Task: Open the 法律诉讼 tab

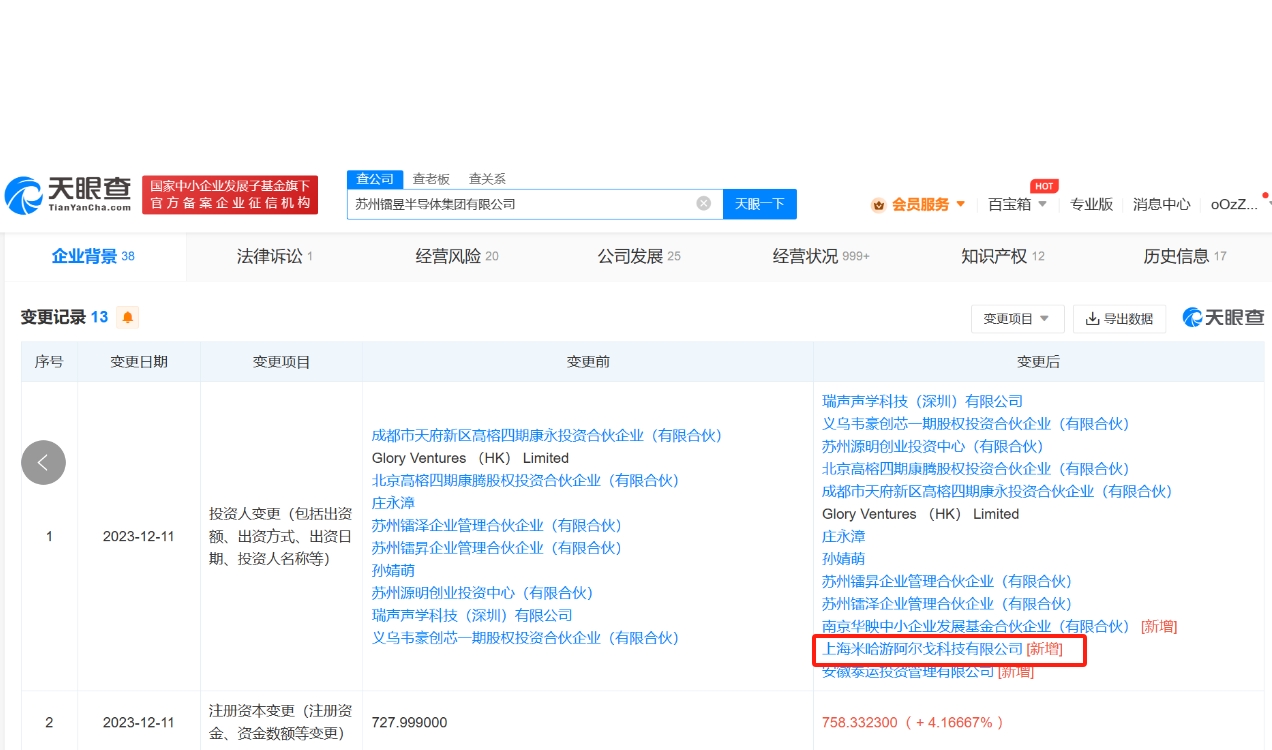Action: [275, 256]
